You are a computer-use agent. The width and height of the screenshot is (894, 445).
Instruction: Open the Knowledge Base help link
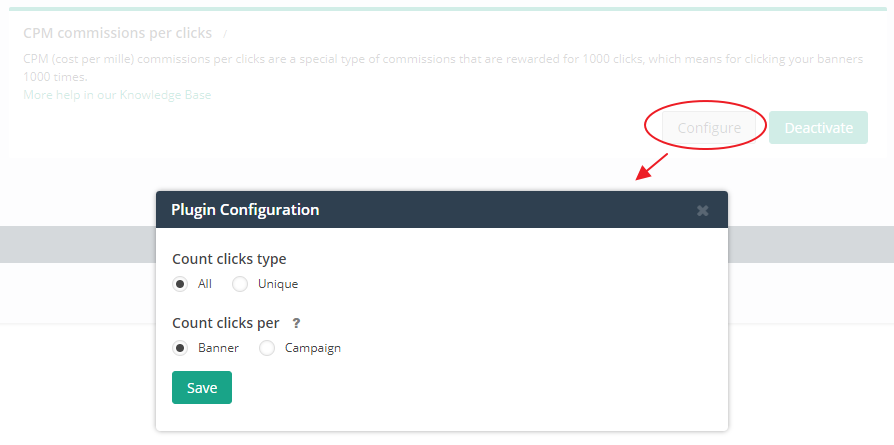click(x=117, y=95)
